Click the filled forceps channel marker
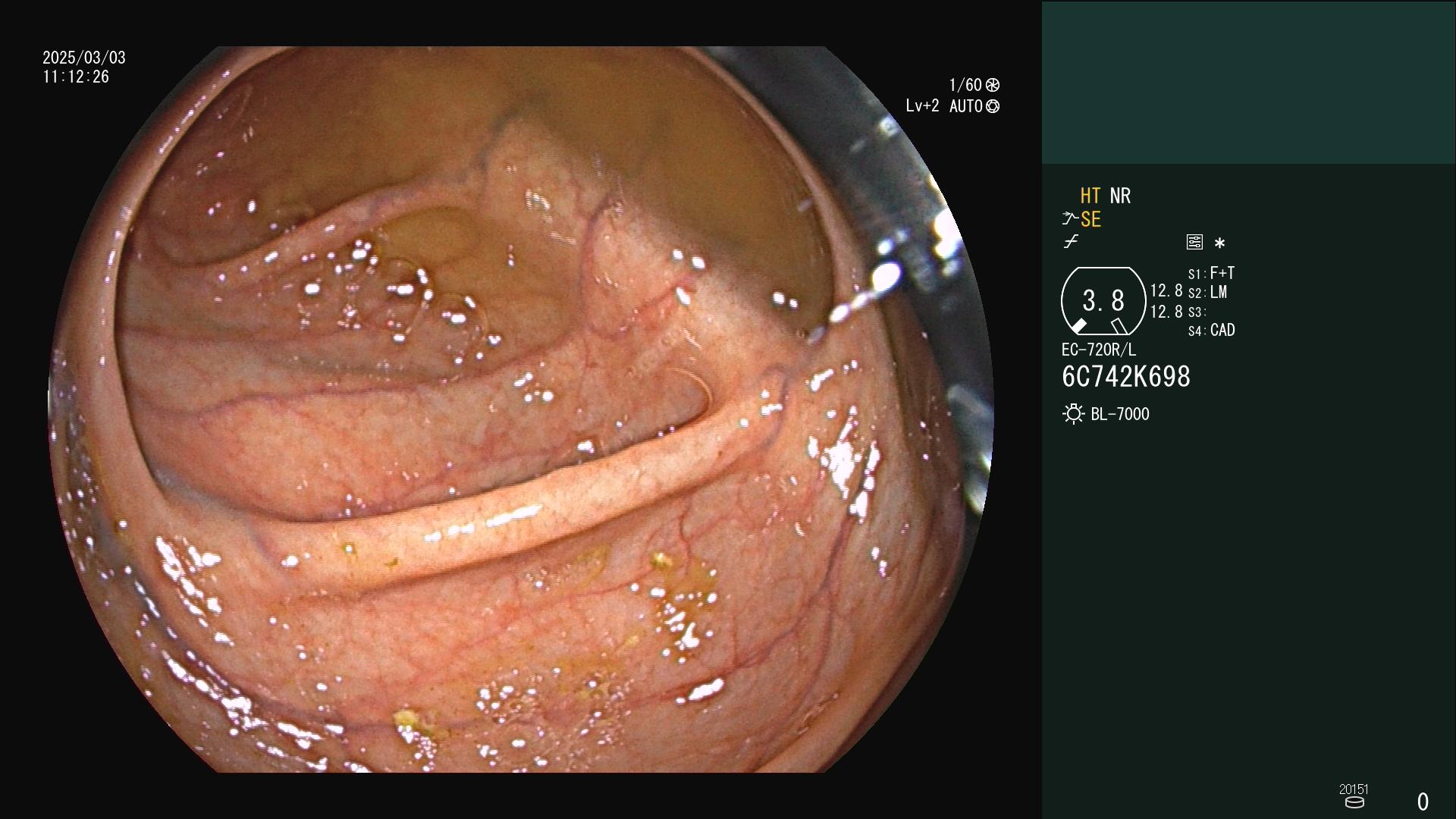 (1078, 326)
